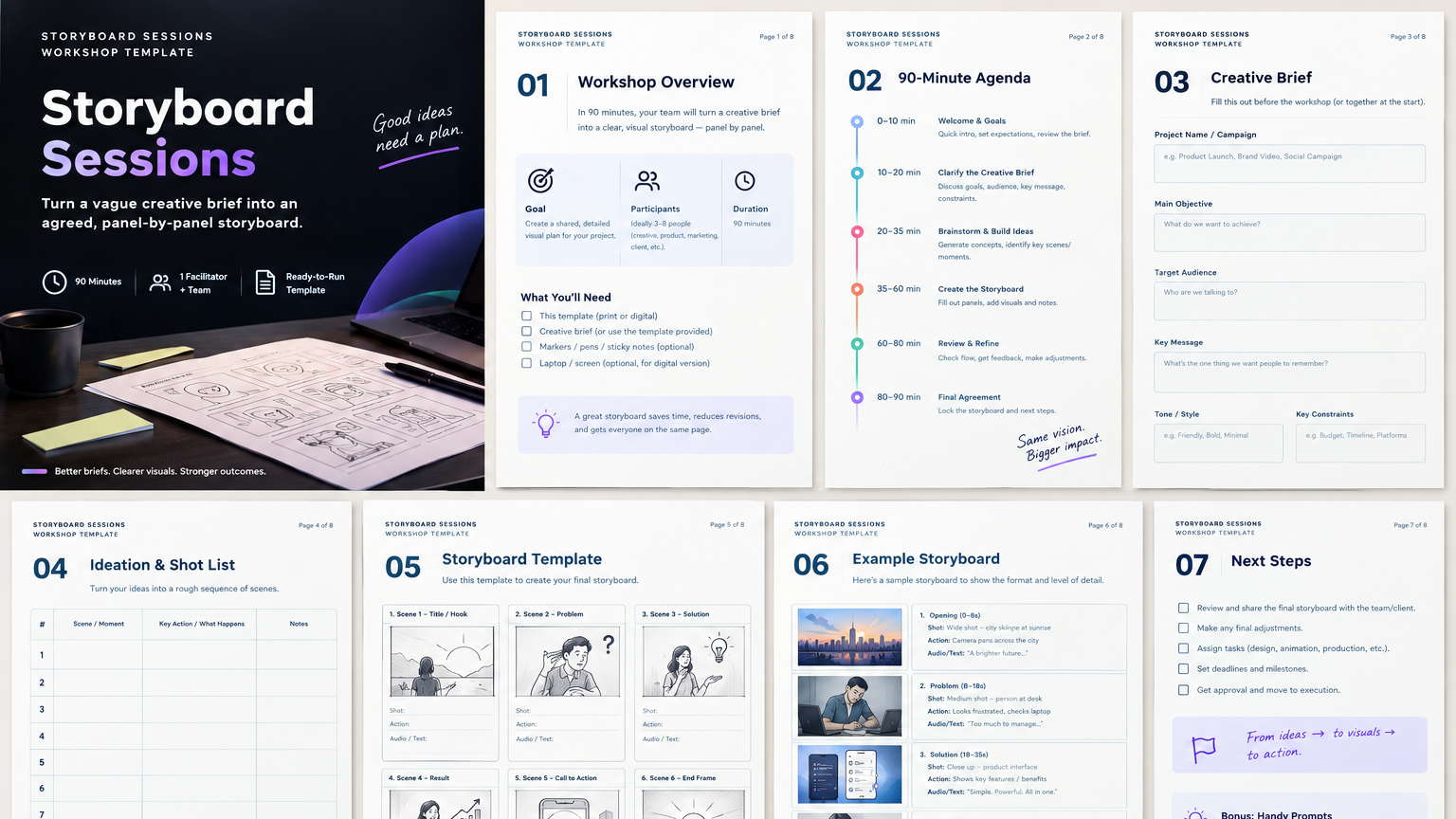This screenshot has height=819, width=1456.
Task: Check 'Get approval and move to execution'
Action: [1183, 690]
